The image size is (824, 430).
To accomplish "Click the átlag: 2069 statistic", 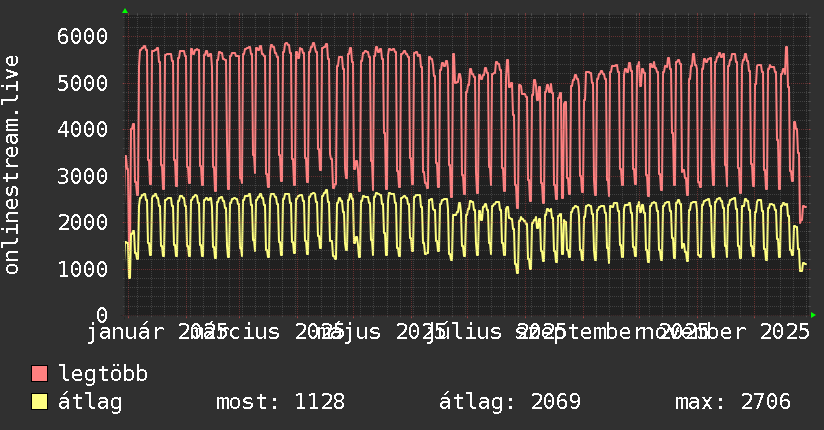I will (x=510, y=402).
